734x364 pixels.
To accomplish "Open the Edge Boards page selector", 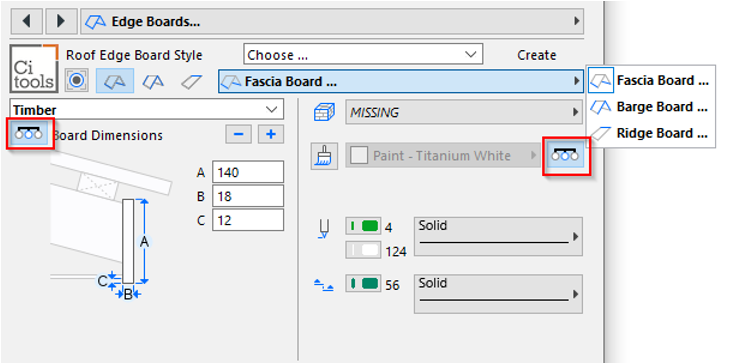I will click(332, 22).
